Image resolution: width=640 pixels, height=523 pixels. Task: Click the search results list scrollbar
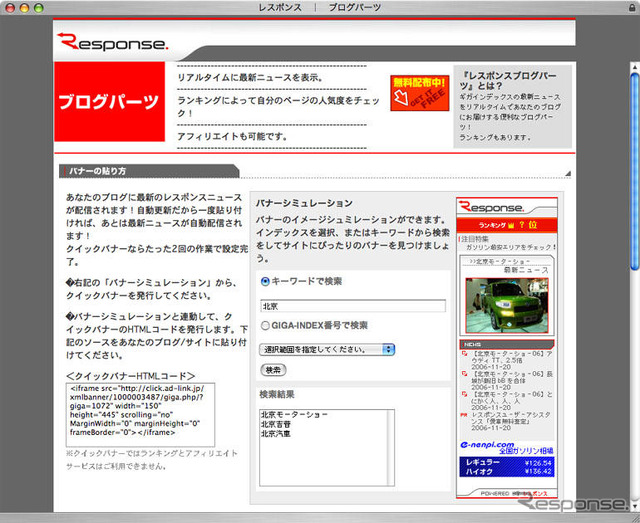391,448
